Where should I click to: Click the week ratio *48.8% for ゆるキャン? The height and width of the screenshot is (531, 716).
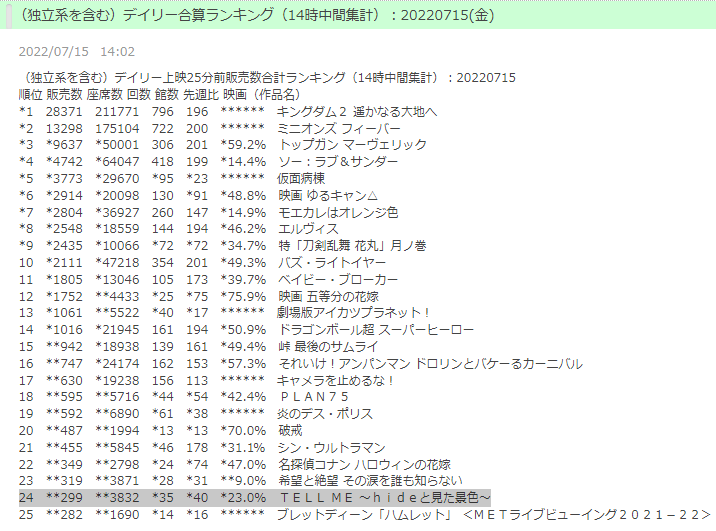click(x=243, y=195)
